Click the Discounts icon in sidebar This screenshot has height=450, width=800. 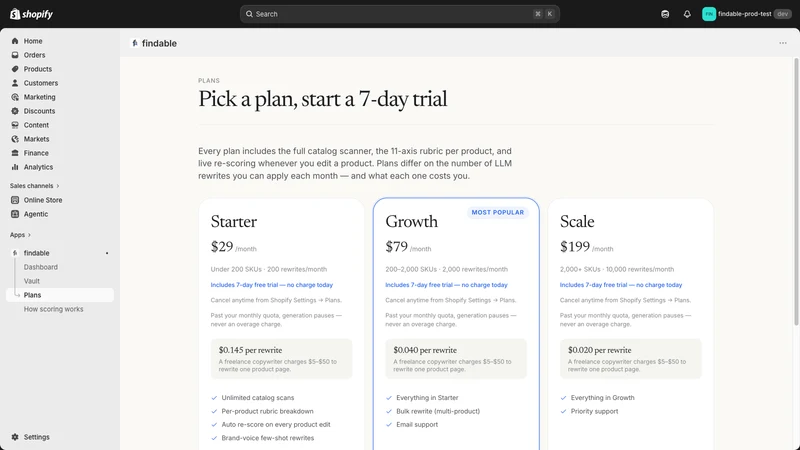point(15,111)
